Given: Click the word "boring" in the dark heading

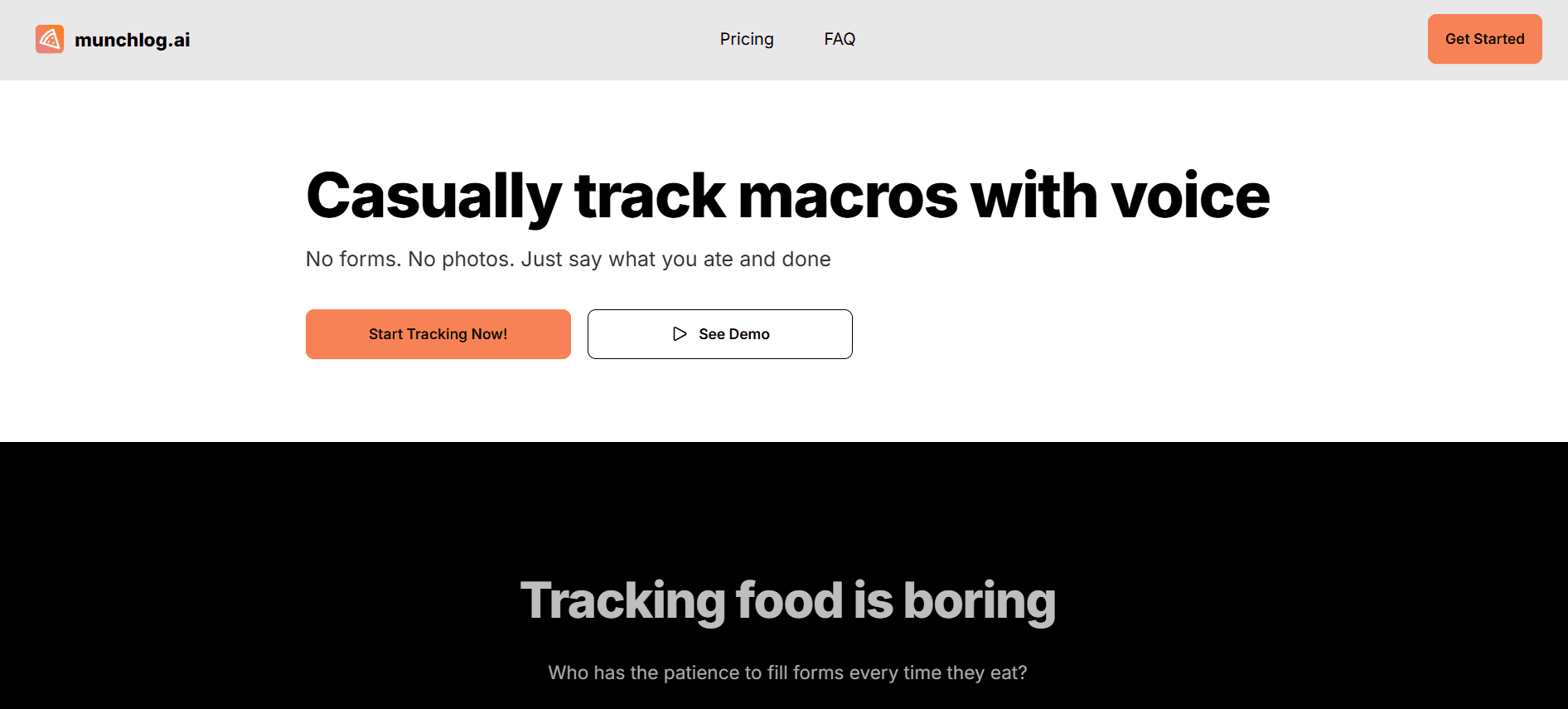Looking at the screenshot, I should [x=979, y=600].
